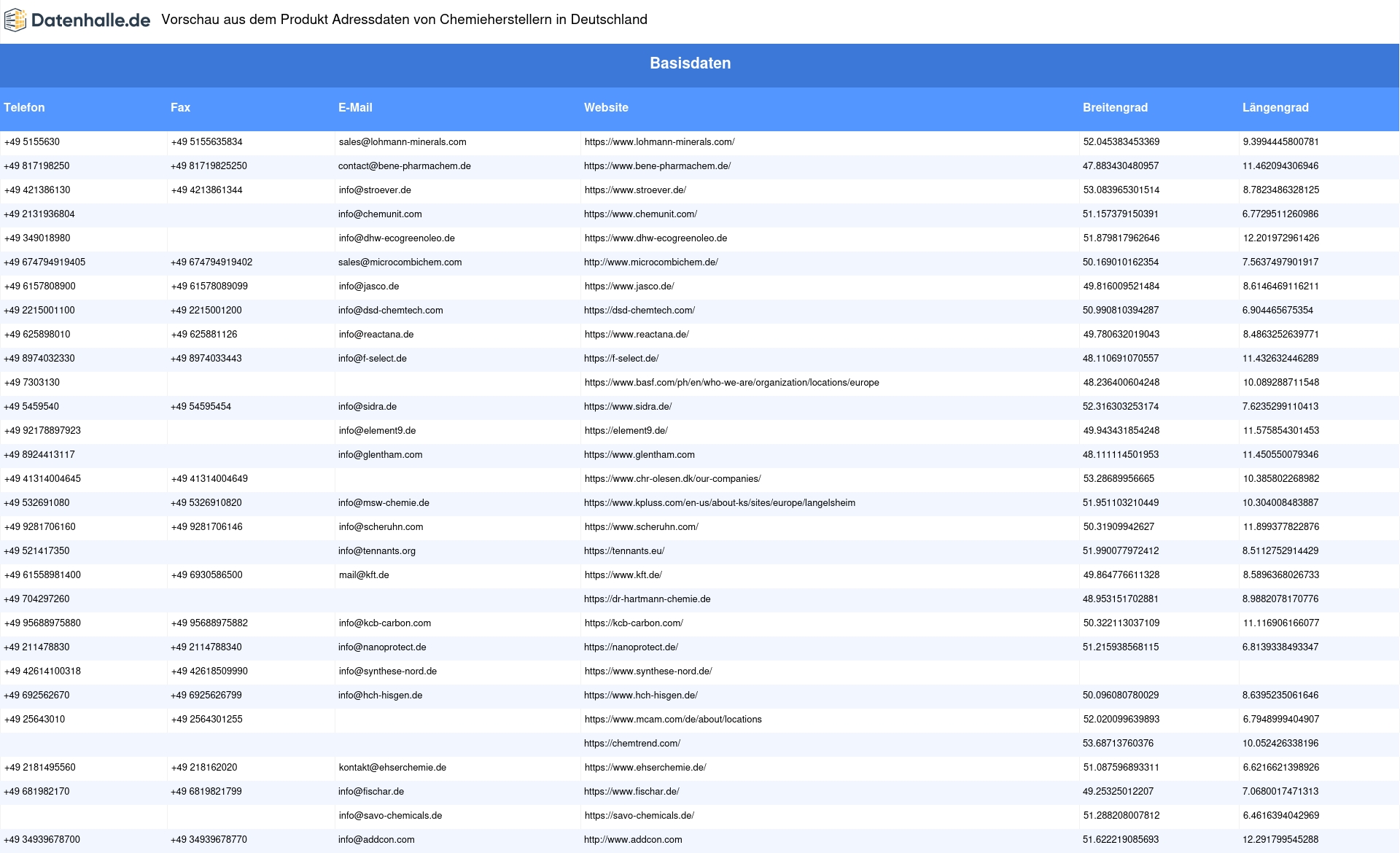Click email info@jasco.de
This screenshot has width=1400, height=853.
[x=369, y=287]
